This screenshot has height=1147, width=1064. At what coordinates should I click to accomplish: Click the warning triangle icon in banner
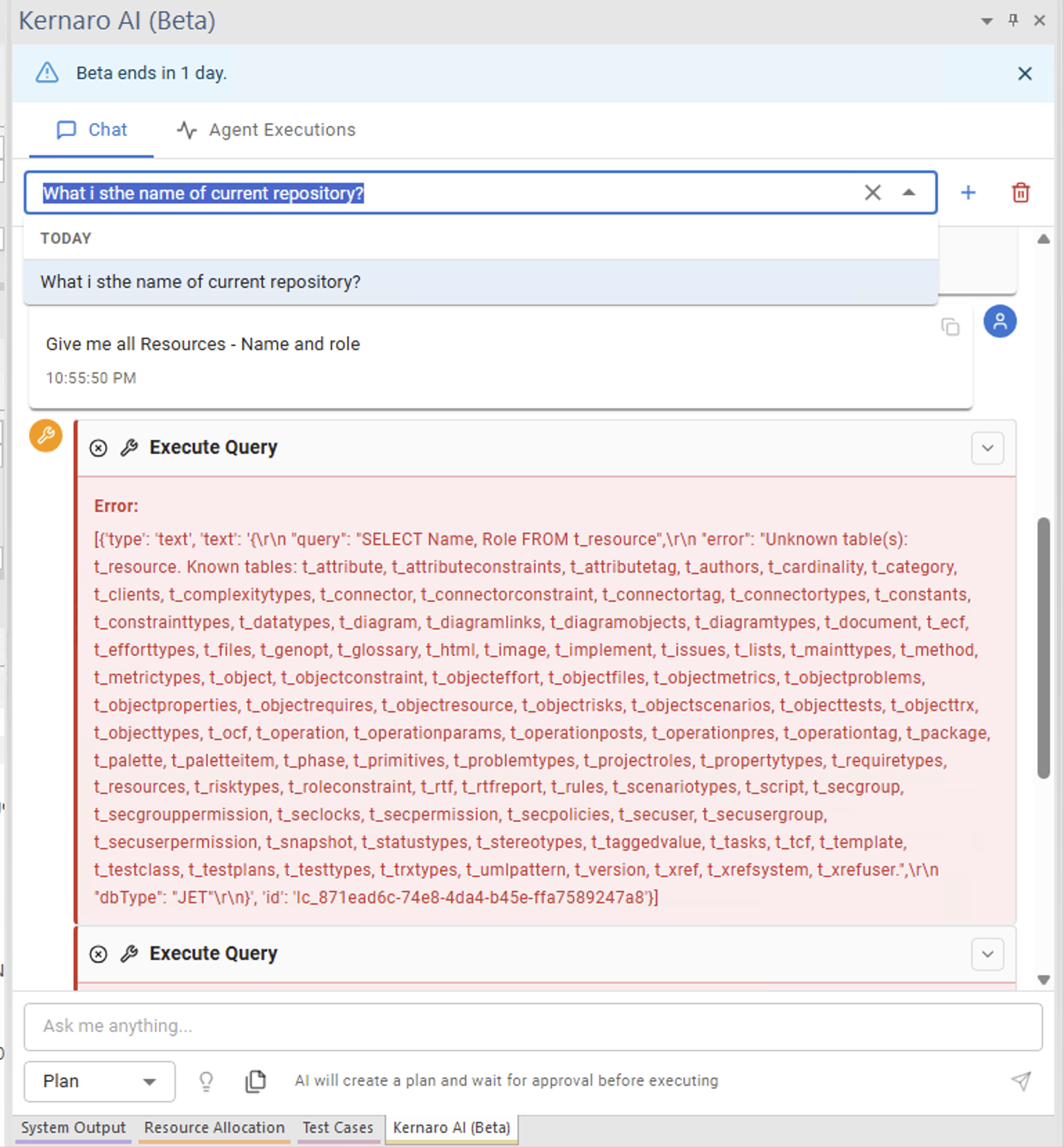[x=47, y=73]
